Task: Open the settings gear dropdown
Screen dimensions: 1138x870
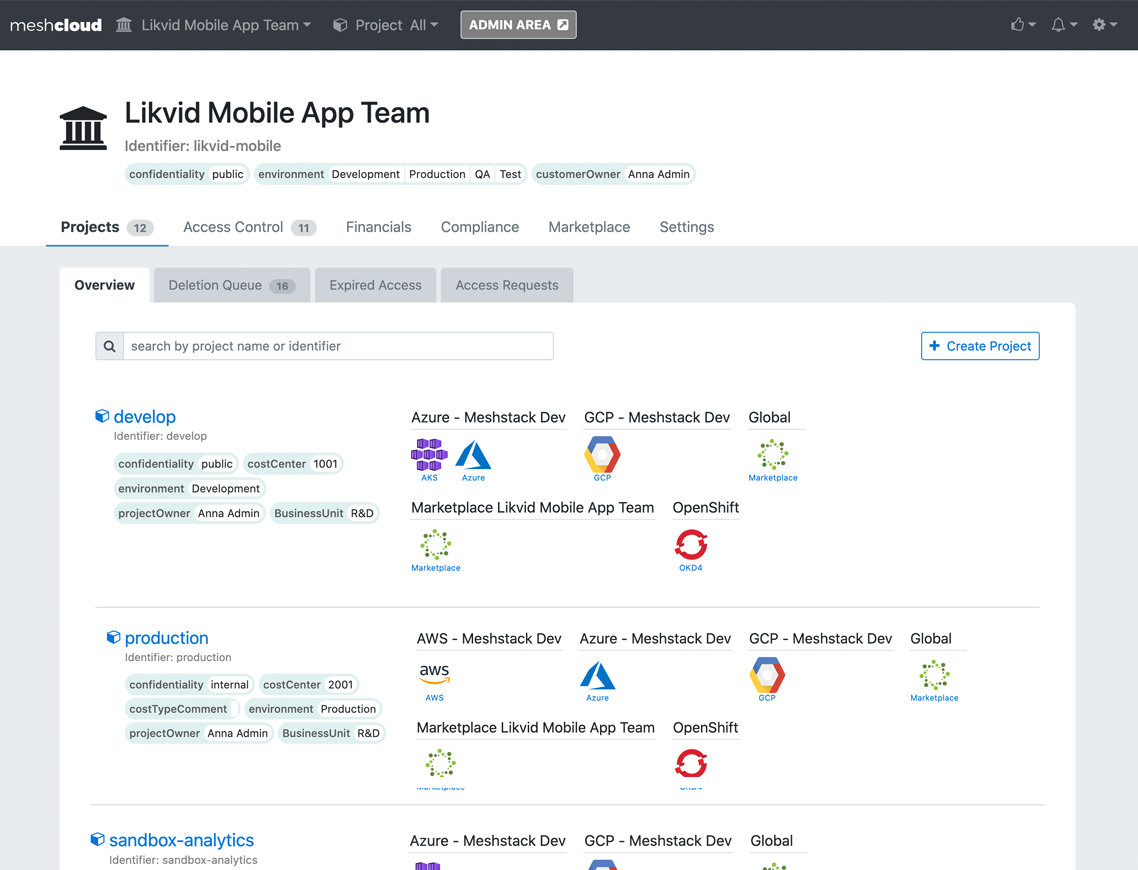Action: pos(1104,25)
